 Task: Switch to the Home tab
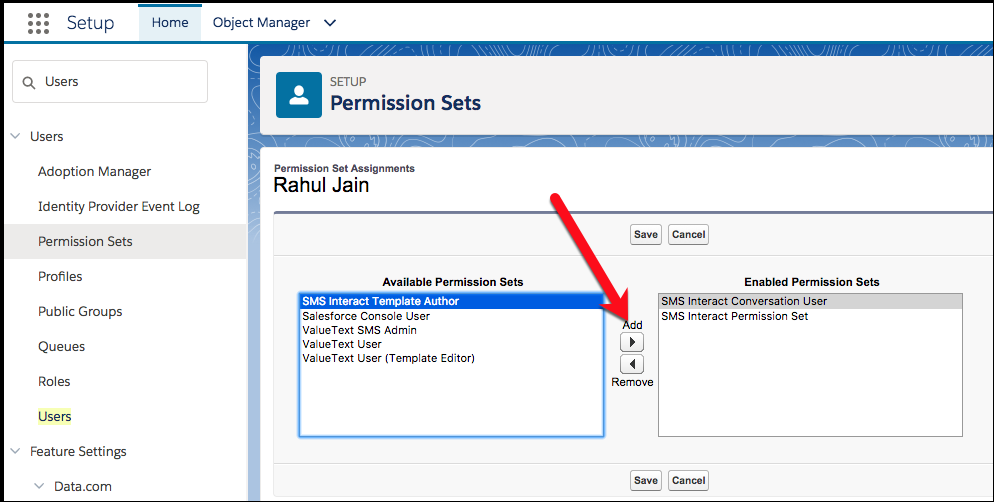pos(170,23)
